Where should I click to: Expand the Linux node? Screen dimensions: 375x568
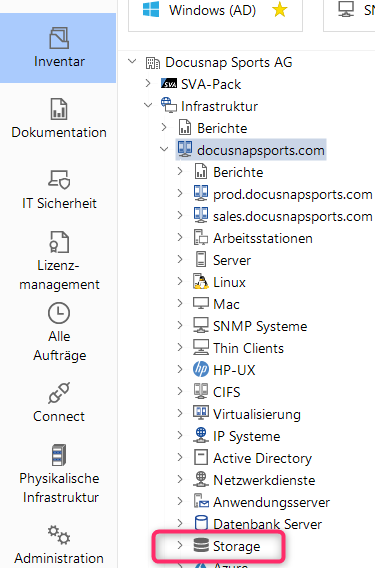tap(180, 281)
